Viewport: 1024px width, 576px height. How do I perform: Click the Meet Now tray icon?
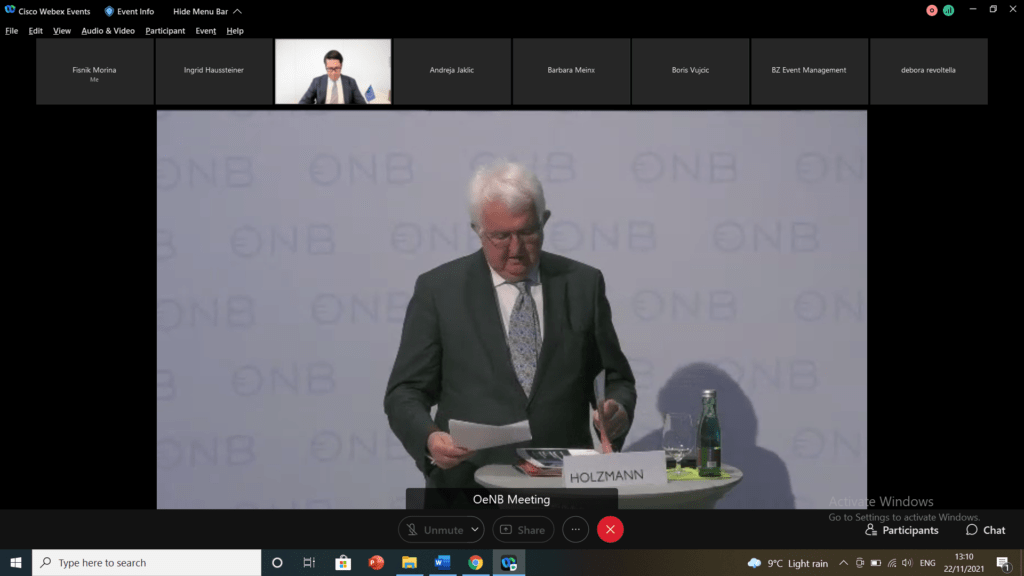pyautogui.click(x=859, y=563)
